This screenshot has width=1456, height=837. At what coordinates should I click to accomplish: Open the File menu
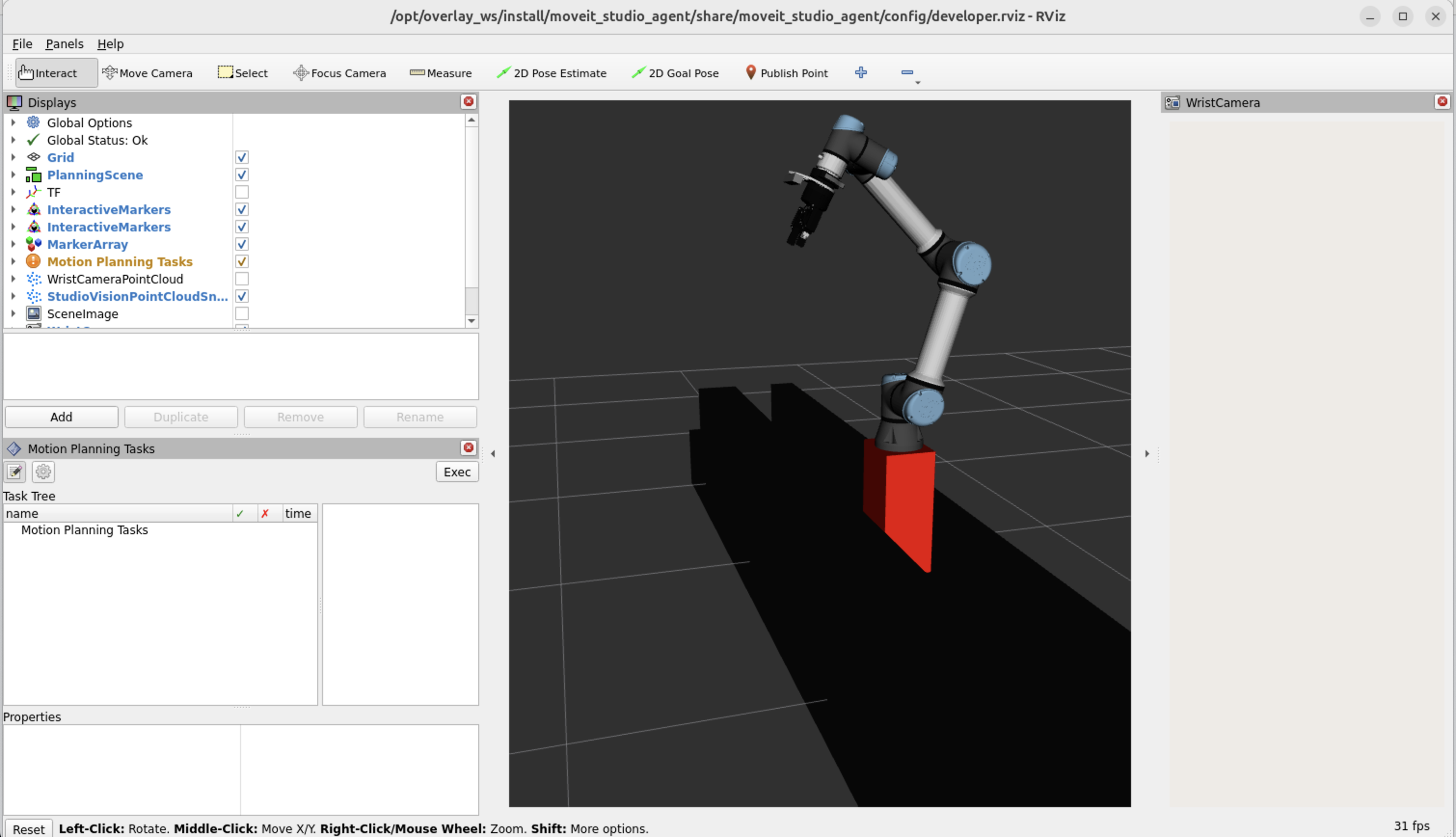coord(22,44)
